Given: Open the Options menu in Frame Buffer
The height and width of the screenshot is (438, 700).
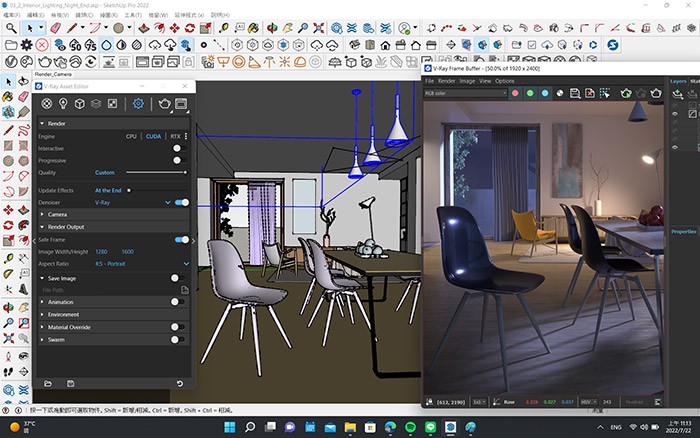Looking at the screenshot, I should (505, 81).
